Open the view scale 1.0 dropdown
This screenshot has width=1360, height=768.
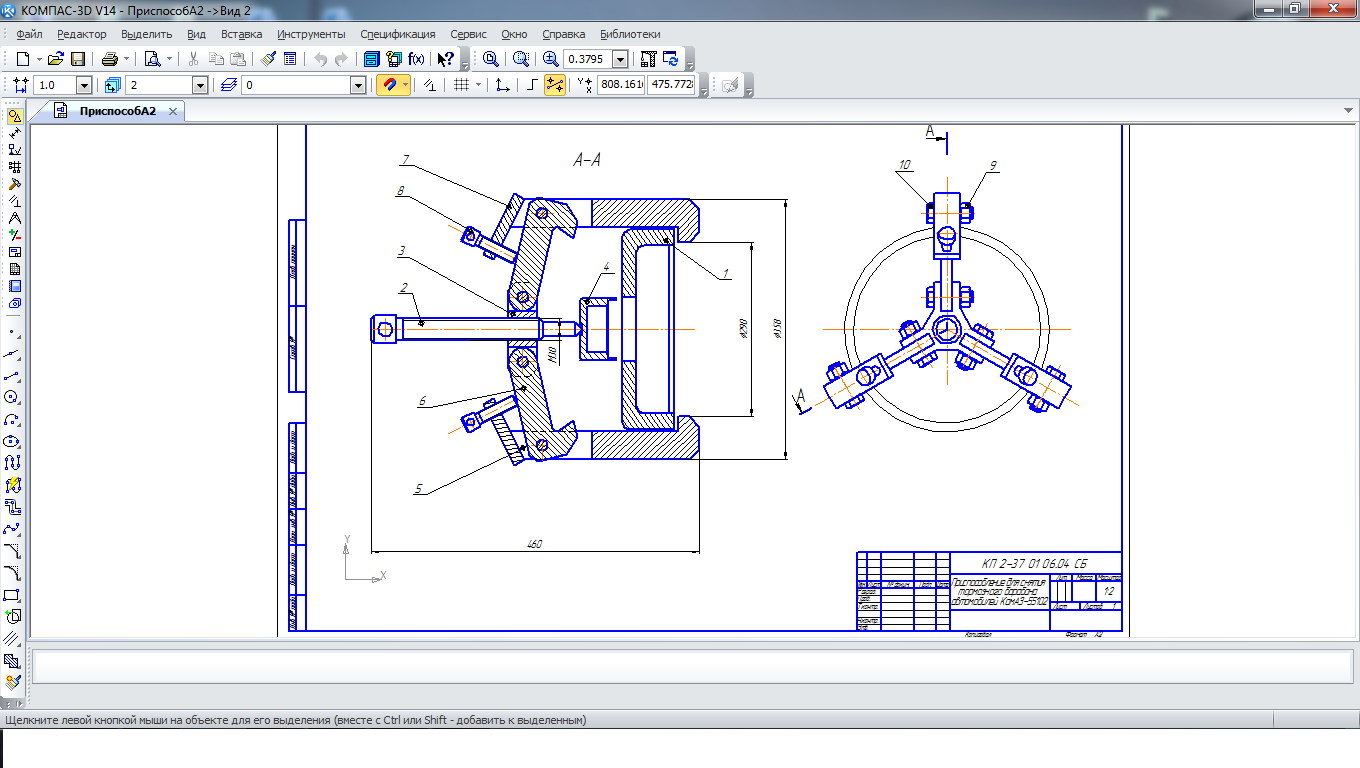tap(84, 86)
